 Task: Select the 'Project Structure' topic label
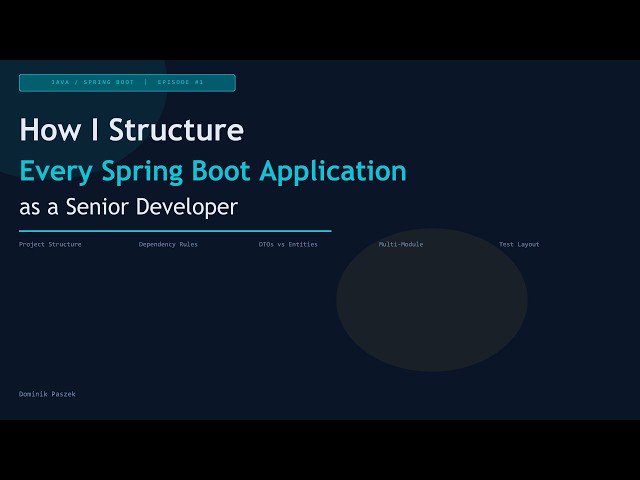point(50,244)
